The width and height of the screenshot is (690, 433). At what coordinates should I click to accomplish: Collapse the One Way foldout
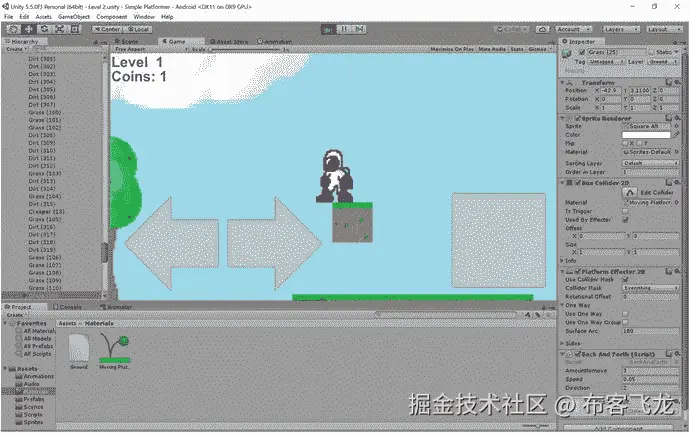point(563,305)
